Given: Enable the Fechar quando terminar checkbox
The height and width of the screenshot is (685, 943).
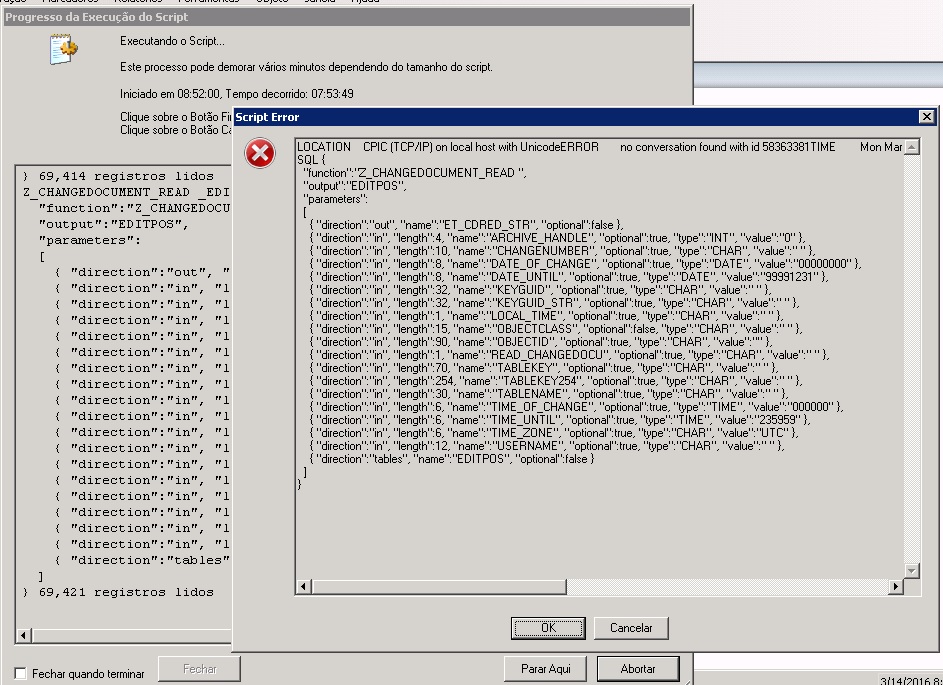Looking at the screenshot, I should pos(20,674).
